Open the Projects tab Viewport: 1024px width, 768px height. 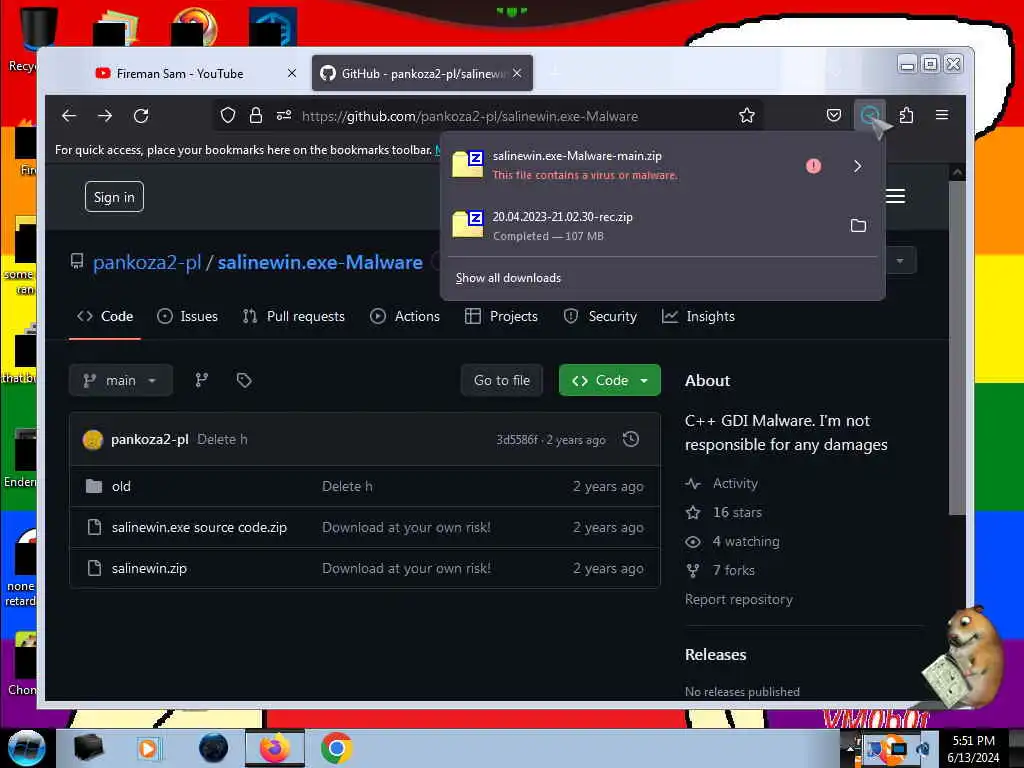click(x=501, y=317)
